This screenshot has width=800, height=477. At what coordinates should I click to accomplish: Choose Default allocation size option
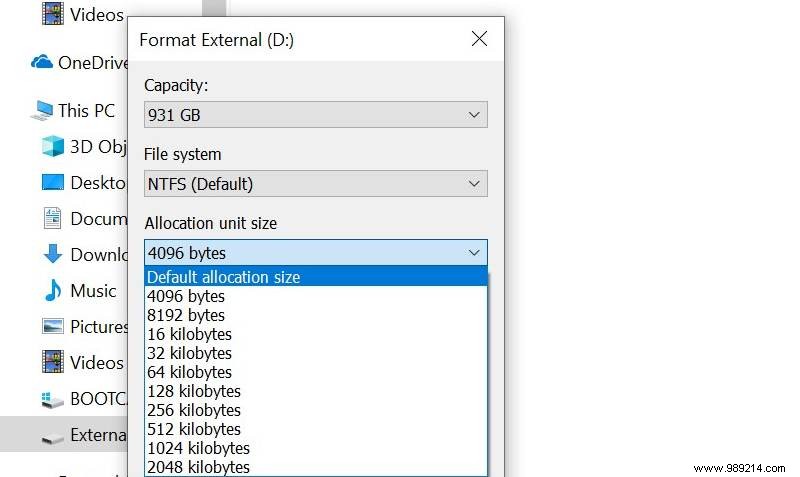click(x=316, y=277)
